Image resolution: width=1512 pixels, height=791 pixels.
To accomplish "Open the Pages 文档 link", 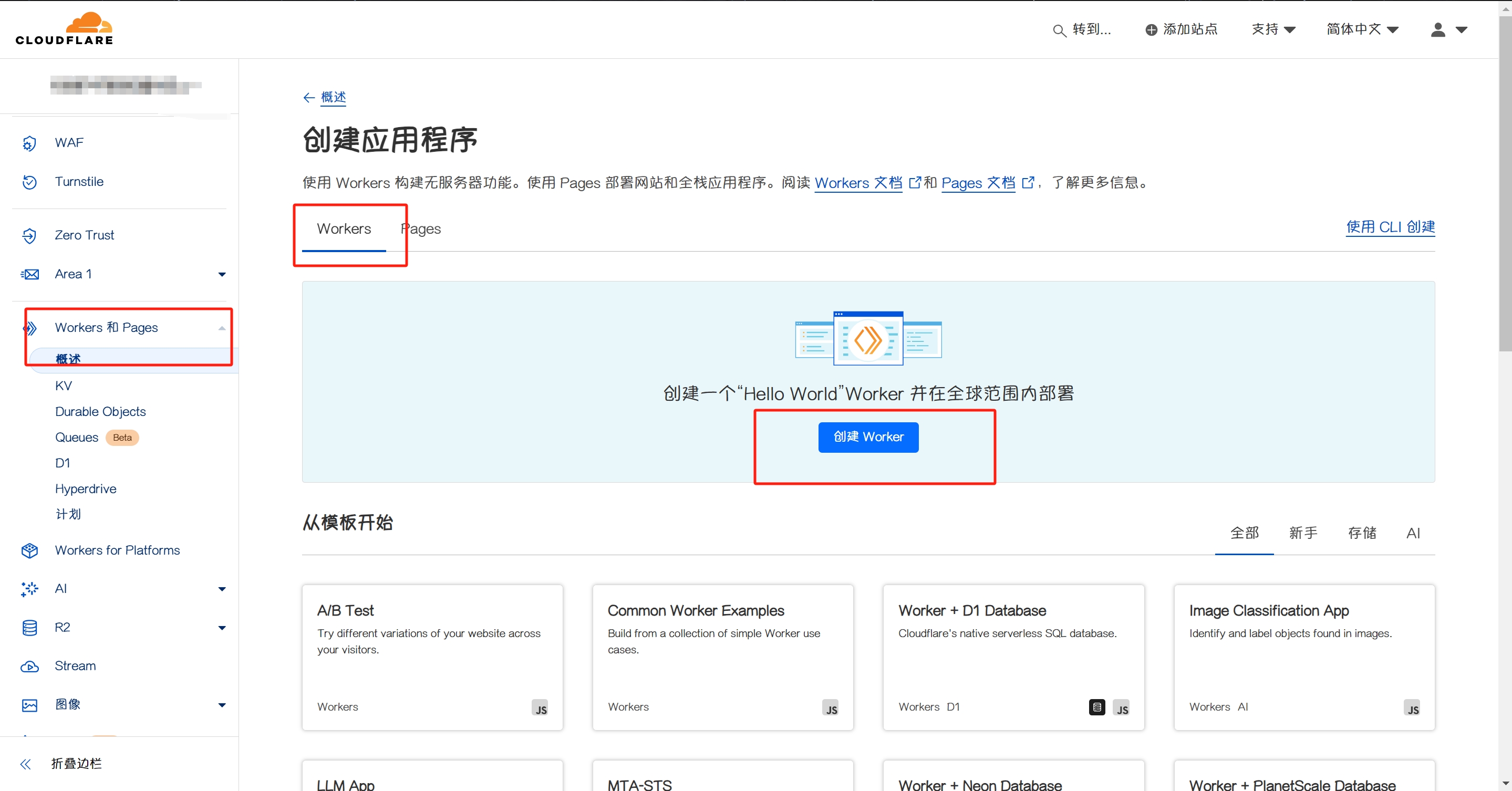I will (x=978, y=183).
